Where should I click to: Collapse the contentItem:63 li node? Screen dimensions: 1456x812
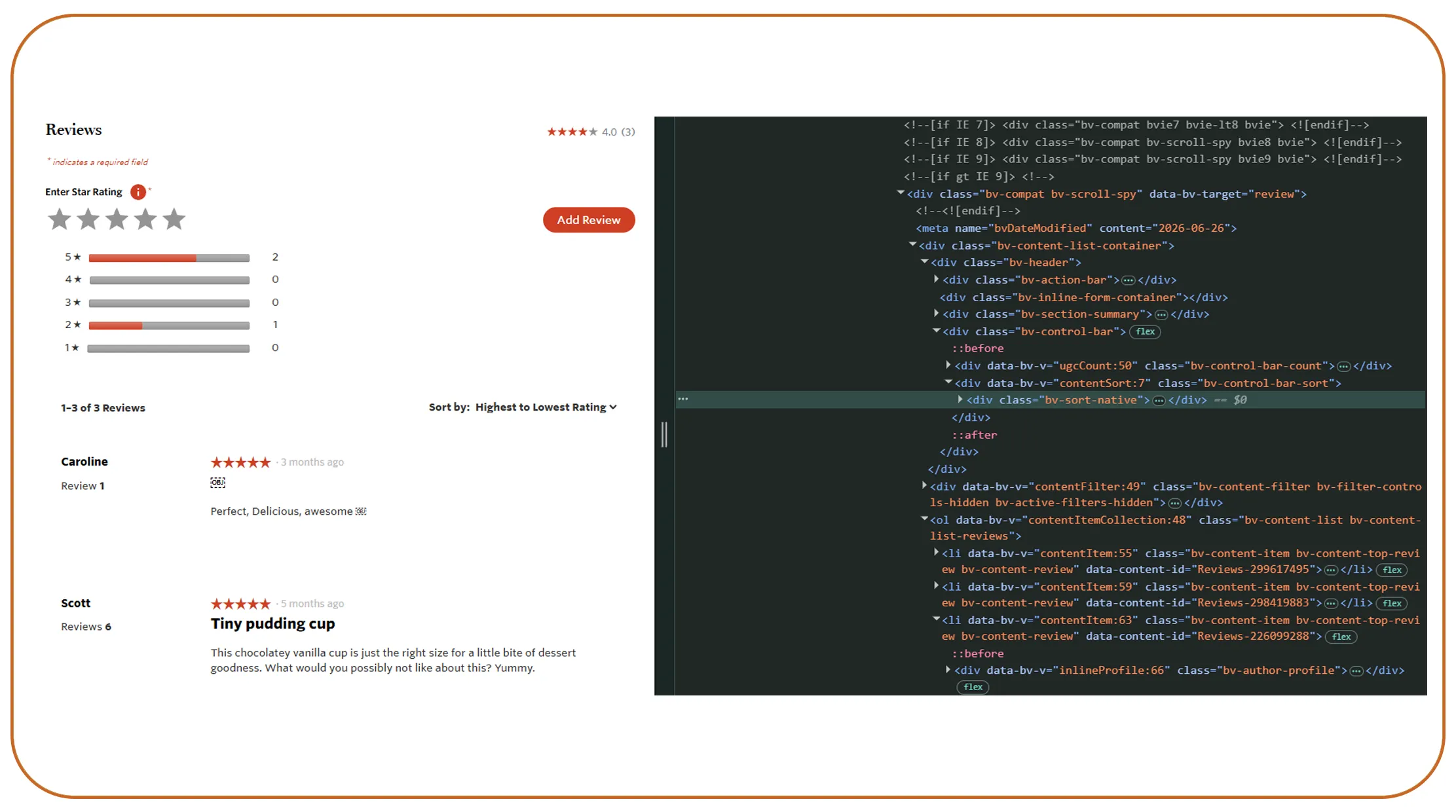pyautogui.click(x=937, y=619)
